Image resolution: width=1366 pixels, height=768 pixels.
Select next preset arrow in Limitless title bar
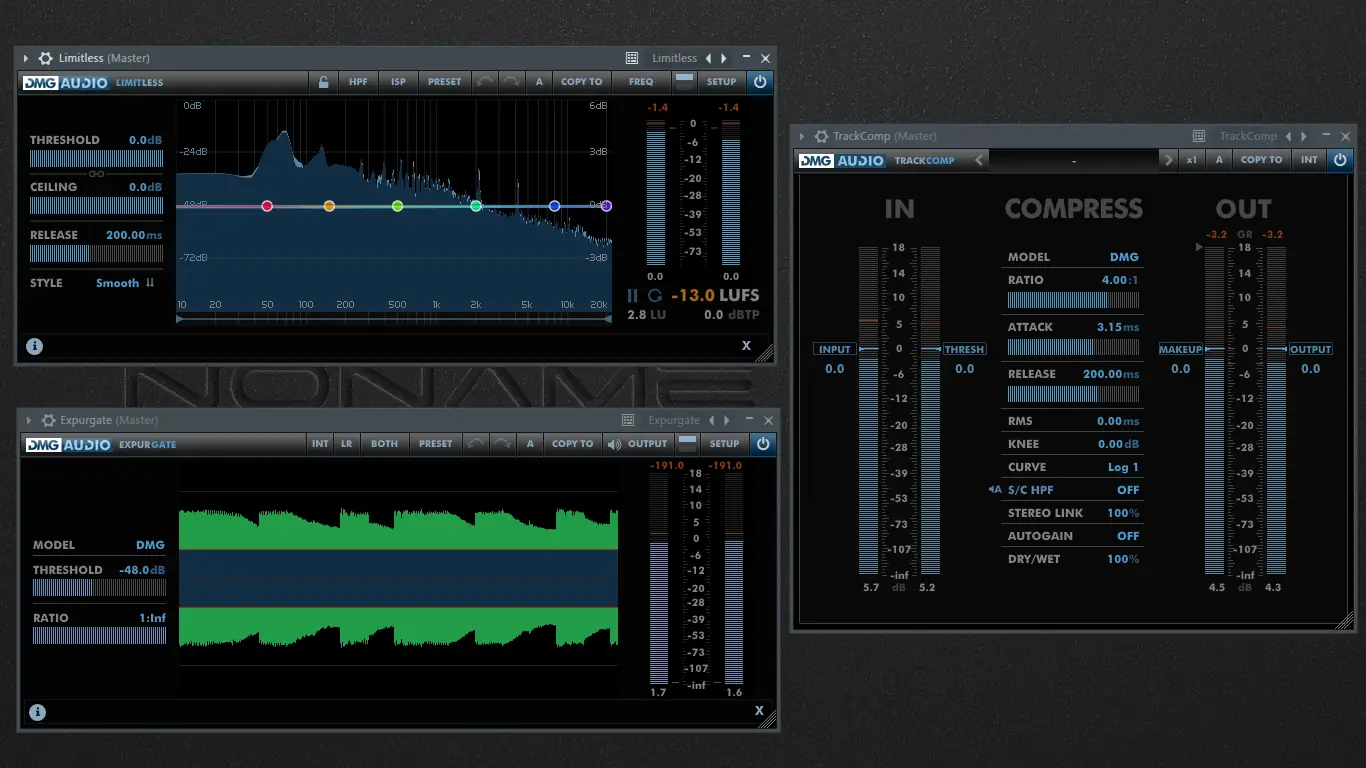(x=723, y=58)
